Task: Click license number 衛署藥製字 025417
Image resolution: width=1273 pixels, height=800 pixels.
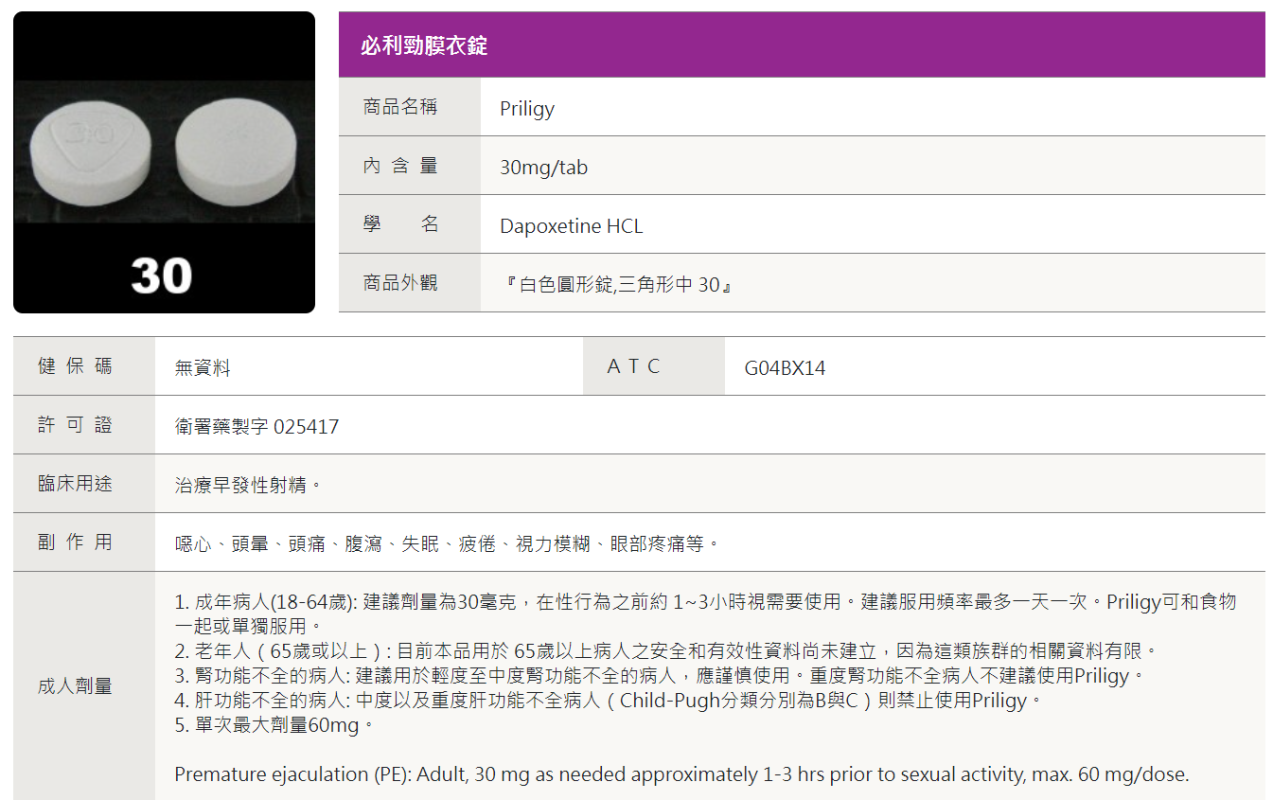Action: [257, 427]
